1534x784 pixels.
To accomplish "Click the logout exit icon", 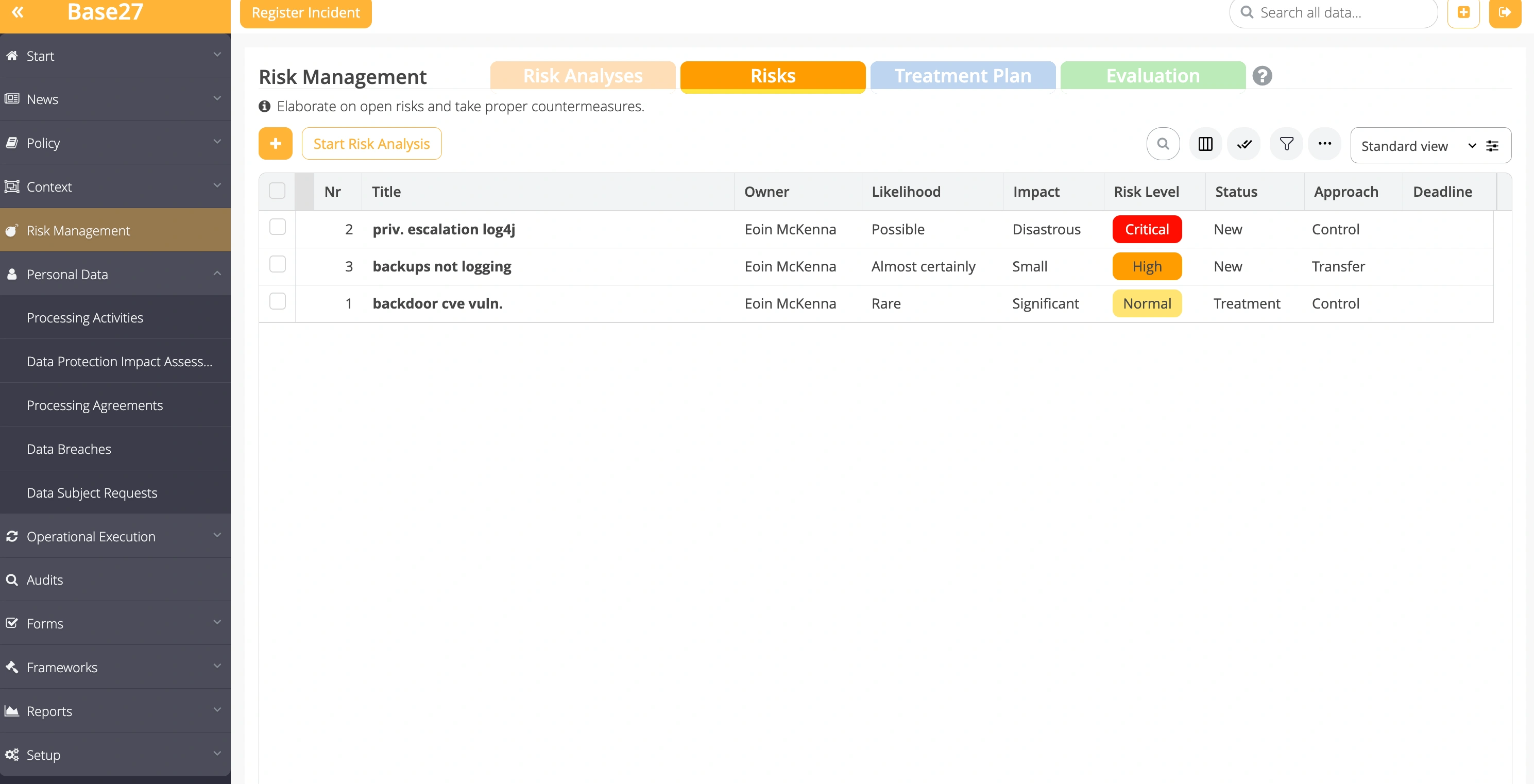I will pyautogui.click(x=1505, y=12).
